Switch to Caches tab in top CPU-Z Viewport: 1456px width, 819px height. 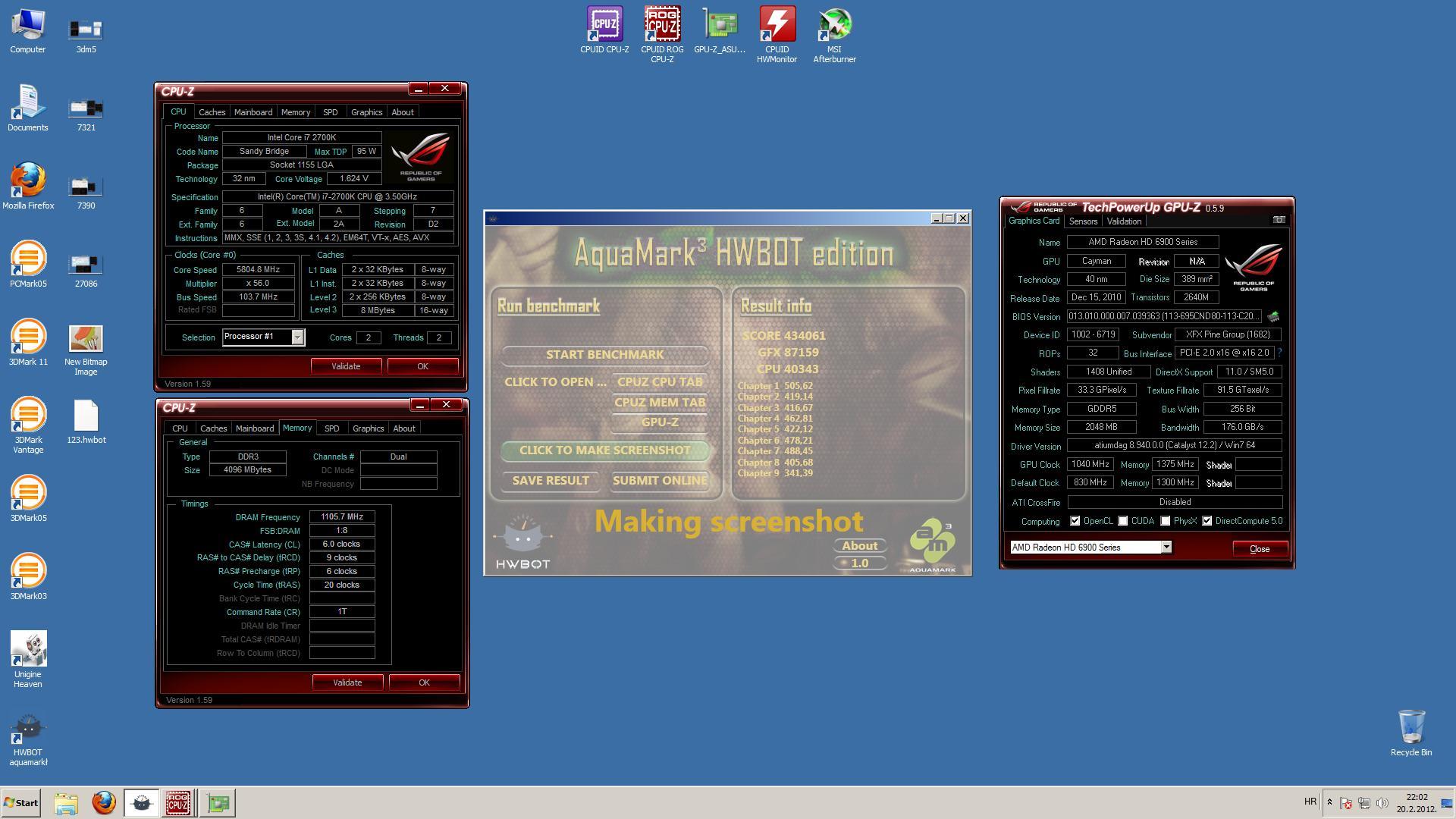tap(212, 112)
